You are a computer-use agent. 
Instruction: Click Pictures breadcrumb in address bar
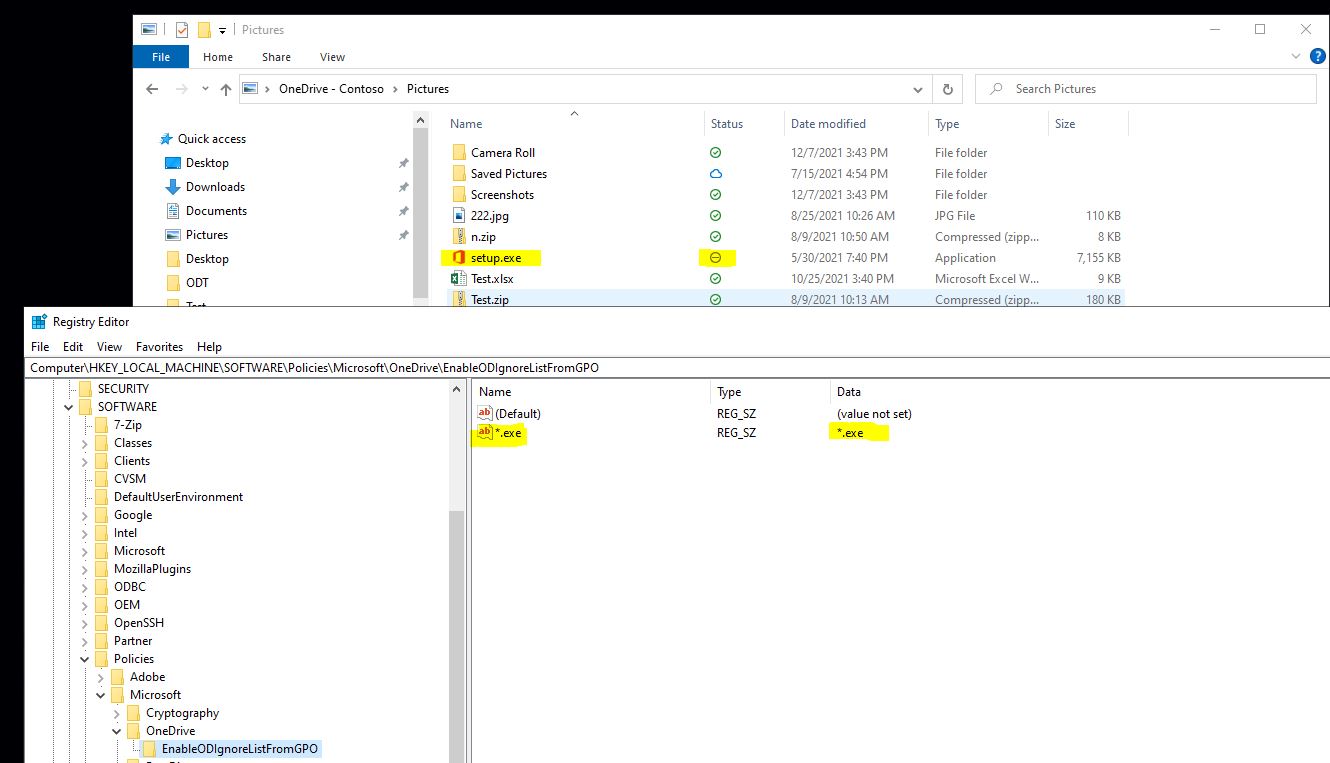[x=428, y=89]
